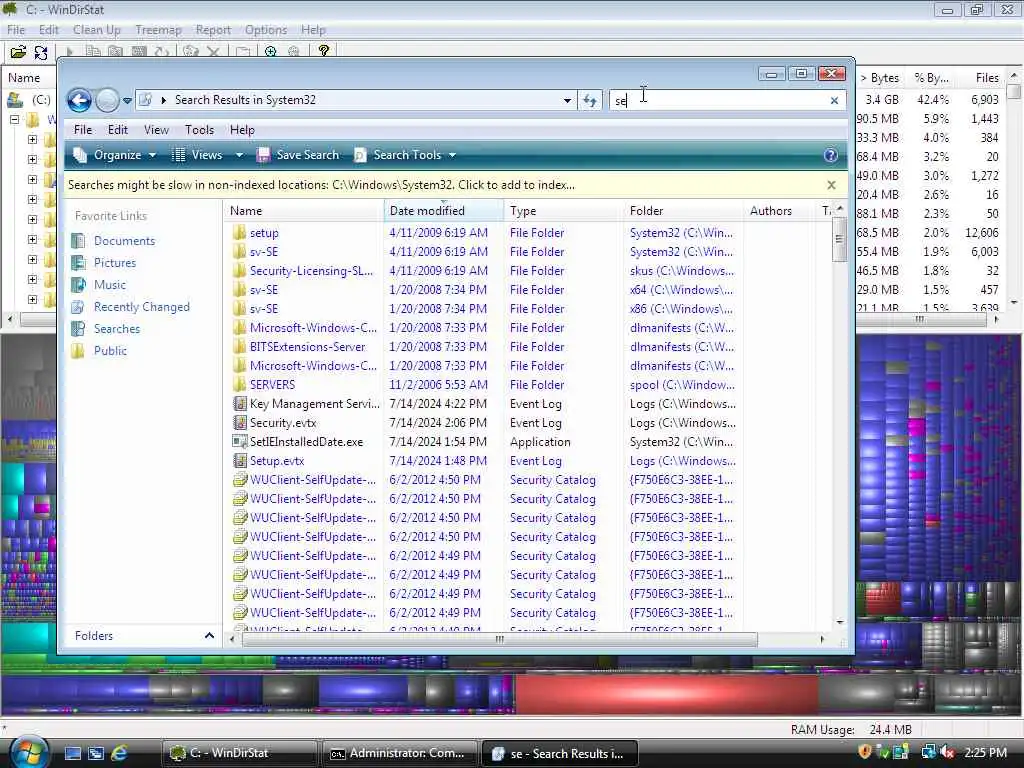This screenshot has height=768, width=1024.
Task: Open the Explorer Tools menu
Action: [199, 129]
